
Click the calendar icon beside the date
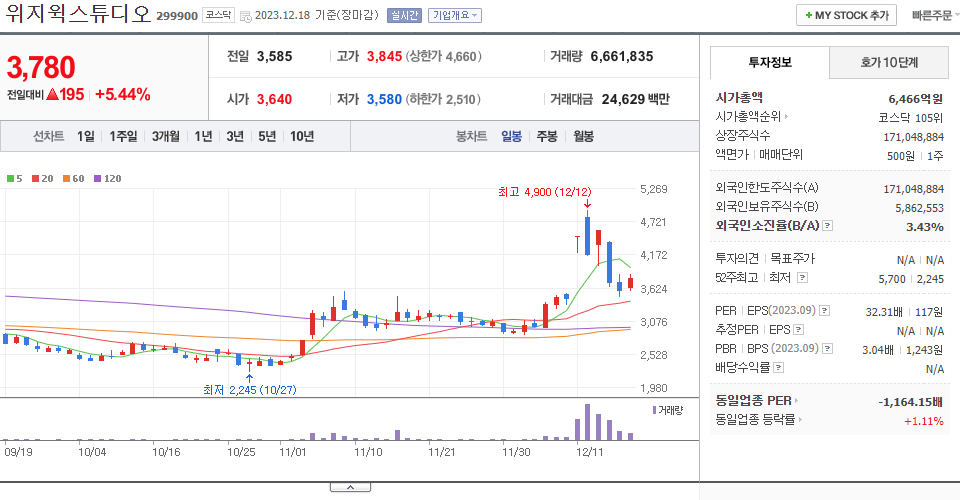coord(246,17)
